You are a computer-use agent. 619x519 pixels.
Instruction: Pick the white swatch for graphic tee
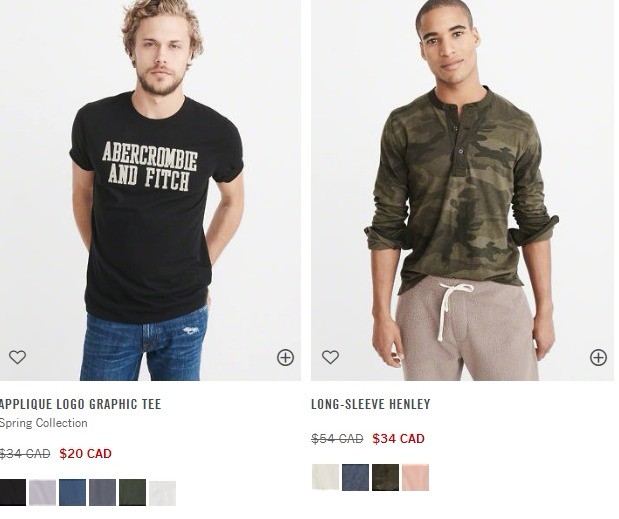pyautogui.click(x=163, y=492)
